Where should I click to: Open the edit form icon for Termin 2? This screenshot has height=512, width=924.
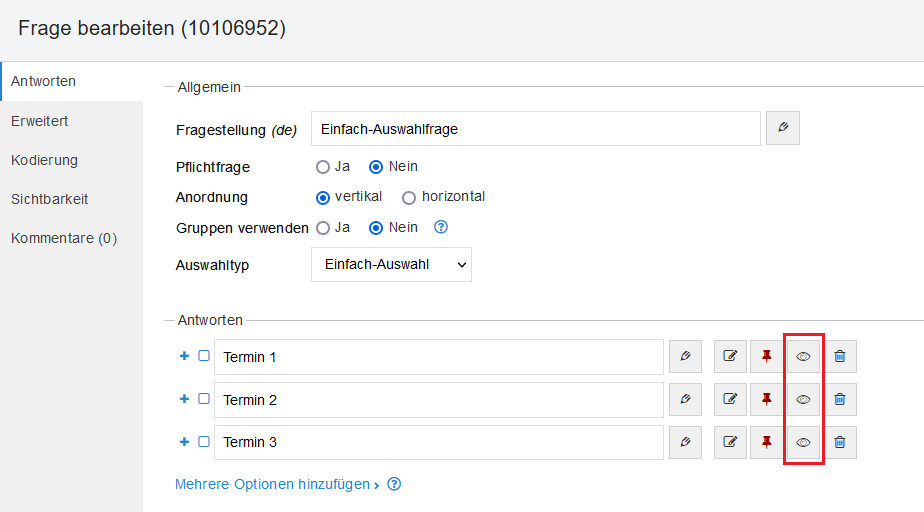click(x=730, y=399)
